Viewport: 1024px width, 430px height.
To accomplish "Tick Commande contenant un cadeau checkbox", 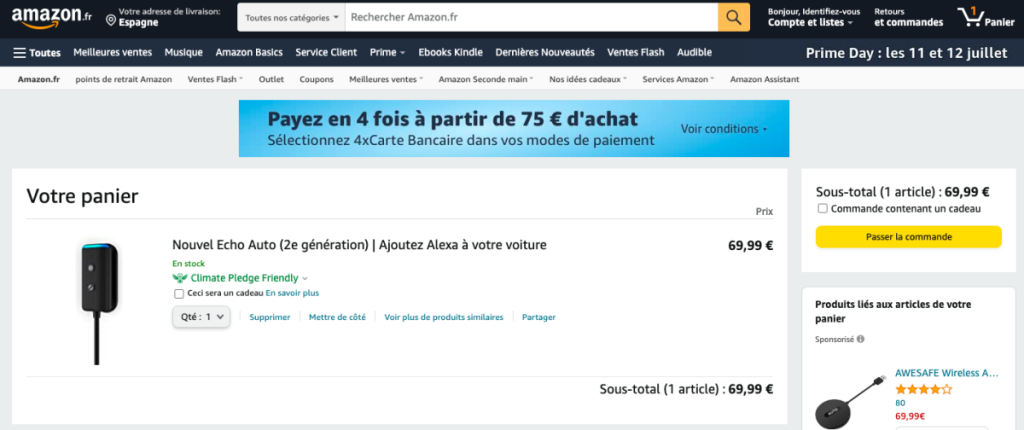I will coord(823,208).
